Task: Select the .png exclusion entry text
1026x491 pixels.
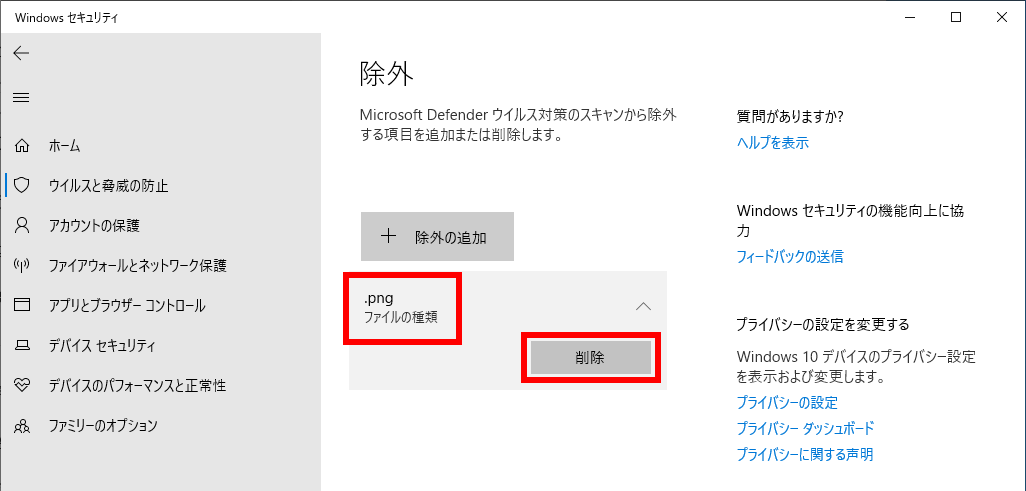Action: (378, 299)
